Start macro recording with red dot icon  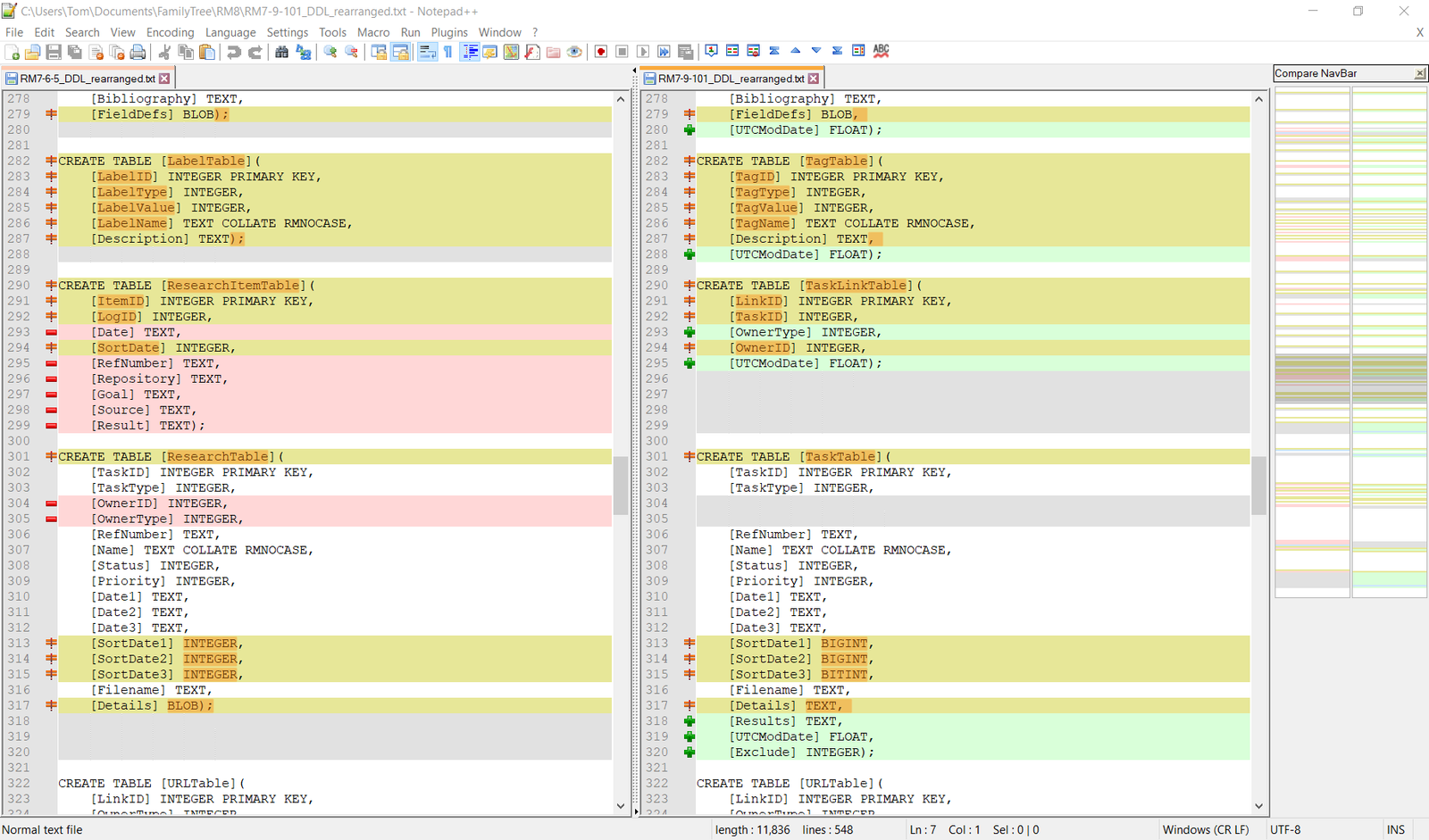(601, 52)
